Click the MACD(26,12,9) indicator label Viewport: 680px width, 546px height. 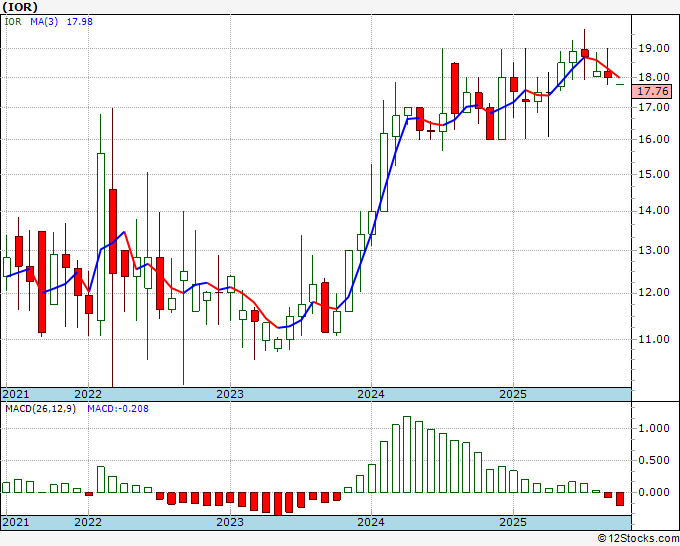pyautogui.click(x=40, y=409)
